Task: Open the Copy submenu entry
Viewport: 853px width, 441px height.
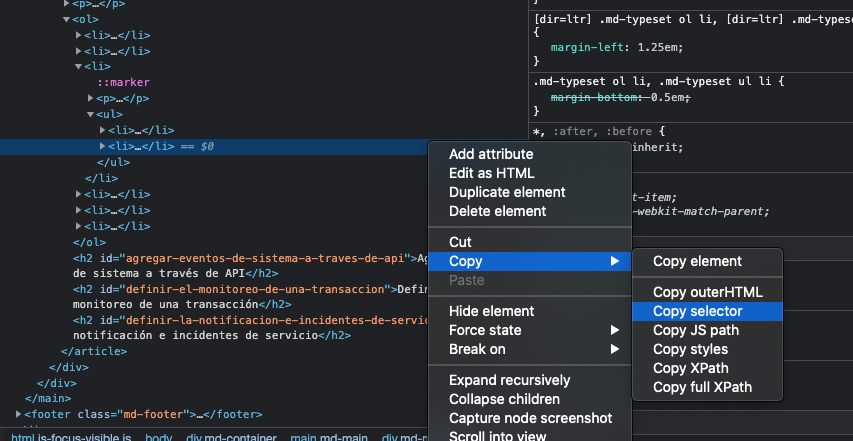Action: (x=529, y=262)
